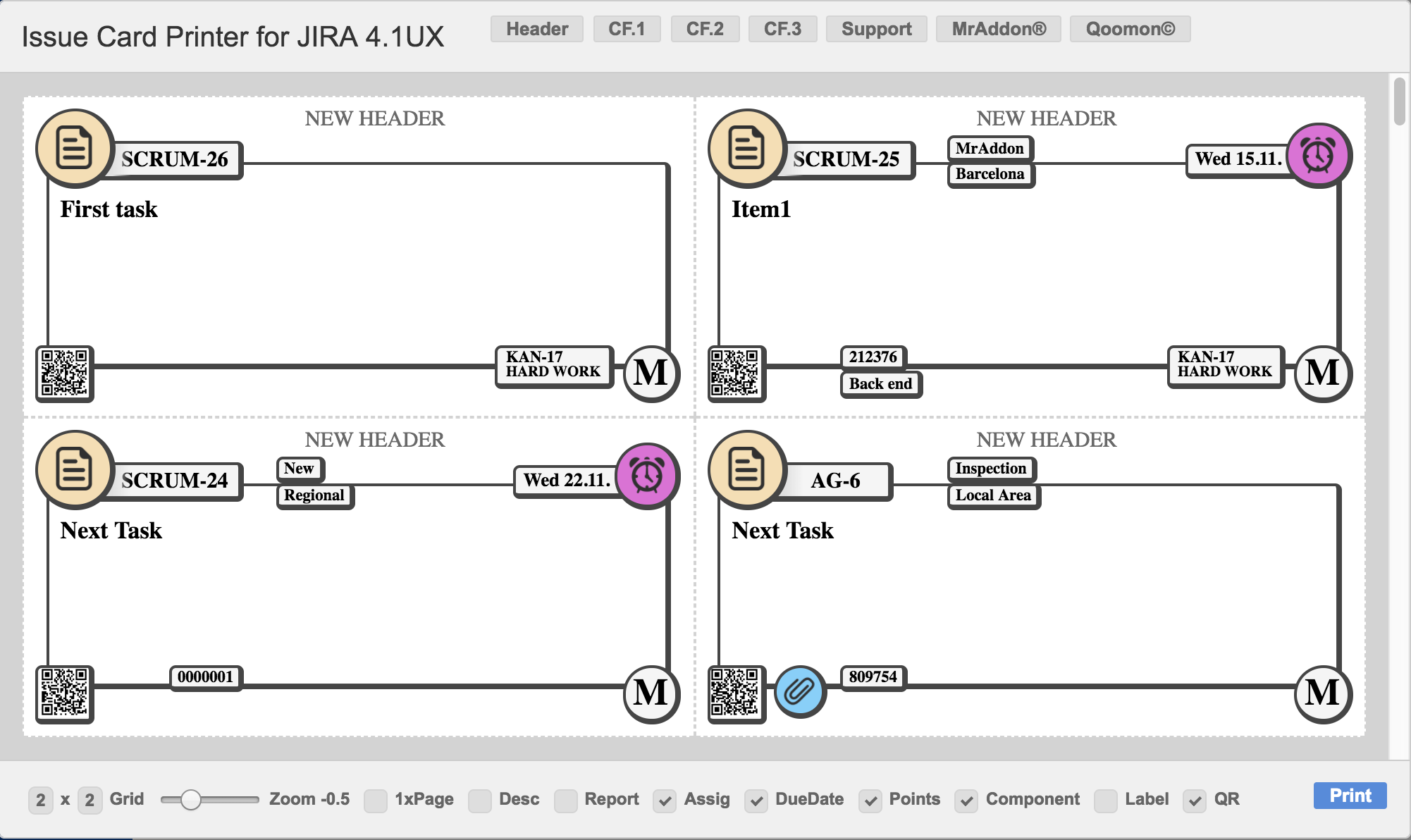Toggle the QR checkbox off
This screenshot has width=1411, height=840.
coord(1195,801)
